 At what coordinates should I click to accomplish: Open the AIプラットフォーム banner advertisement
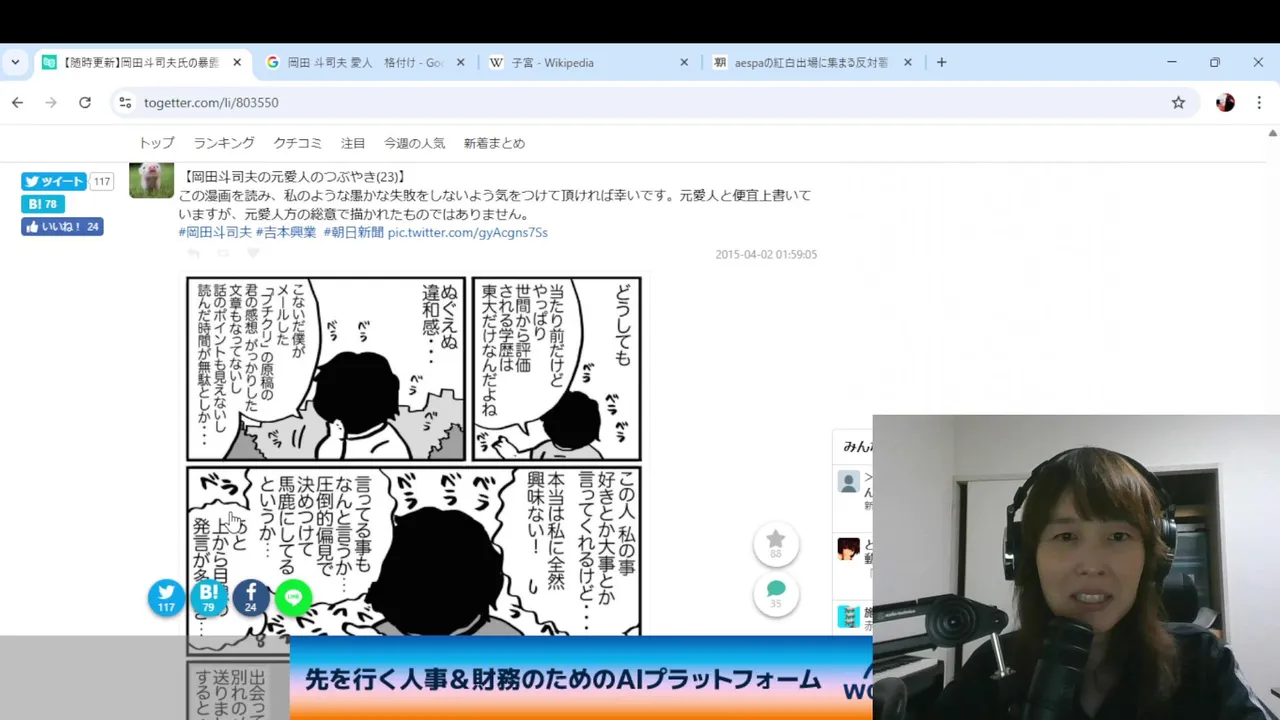581,678
